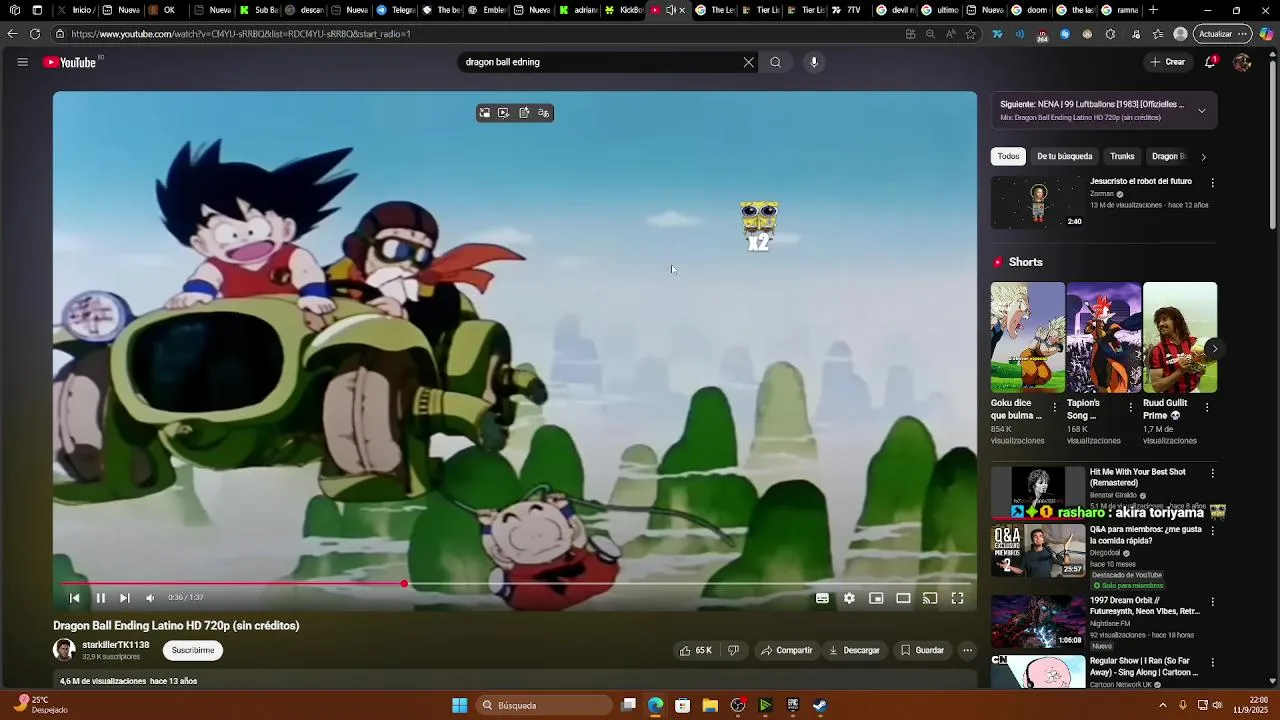Dislike the video
Screen dimensions: 1280x720
coord(733,650)
